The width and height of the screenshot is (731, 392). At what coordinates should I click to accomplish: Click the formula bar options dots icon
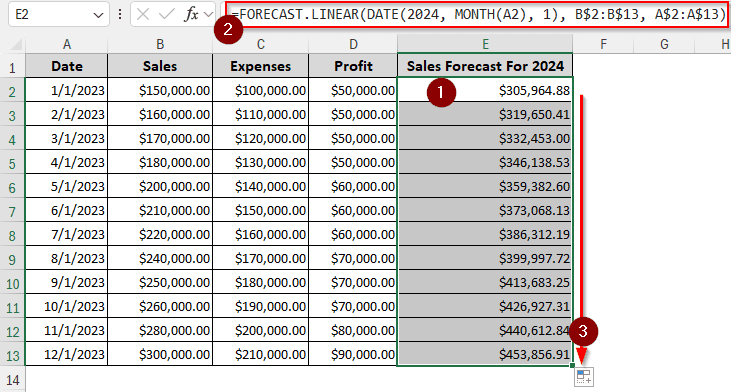pos(120,14)
